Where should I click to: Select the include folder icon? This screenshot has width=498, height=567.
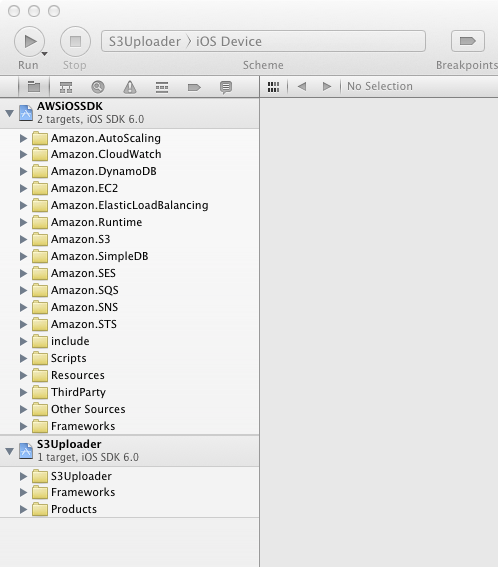point(40,341)
